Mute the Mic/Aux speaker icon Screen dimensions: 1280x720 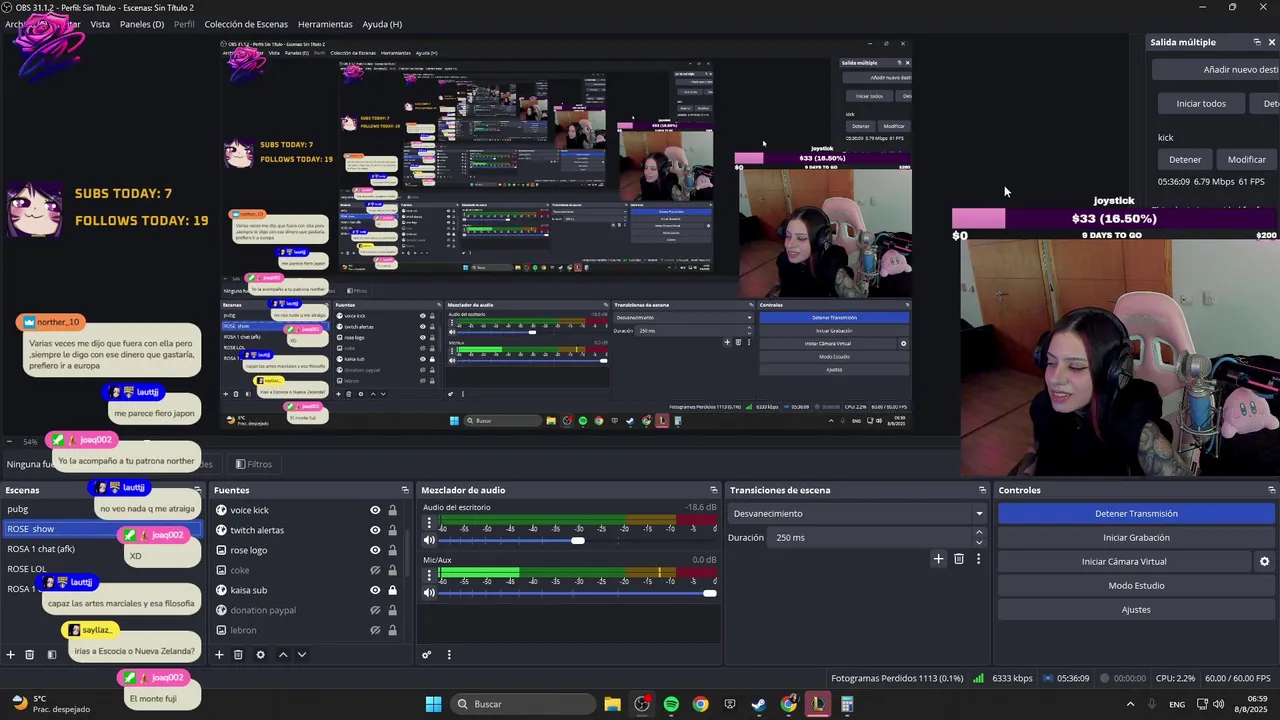pyautogui.click(x=429, y=593)
